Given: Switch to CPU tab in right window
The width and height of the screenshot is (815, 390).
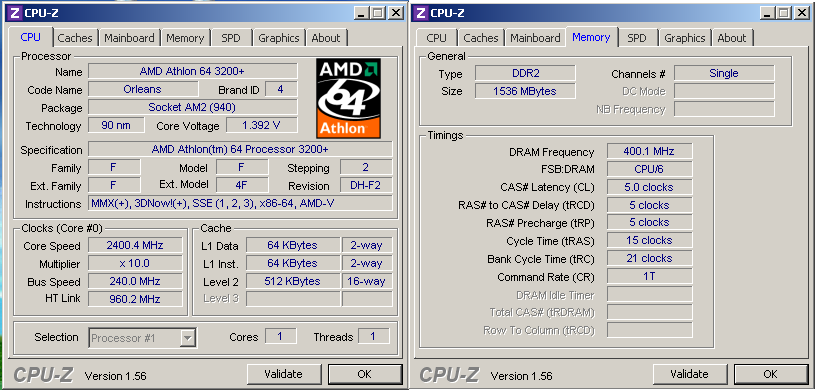Looking at the screenshot, I should [x=436, y=38].
